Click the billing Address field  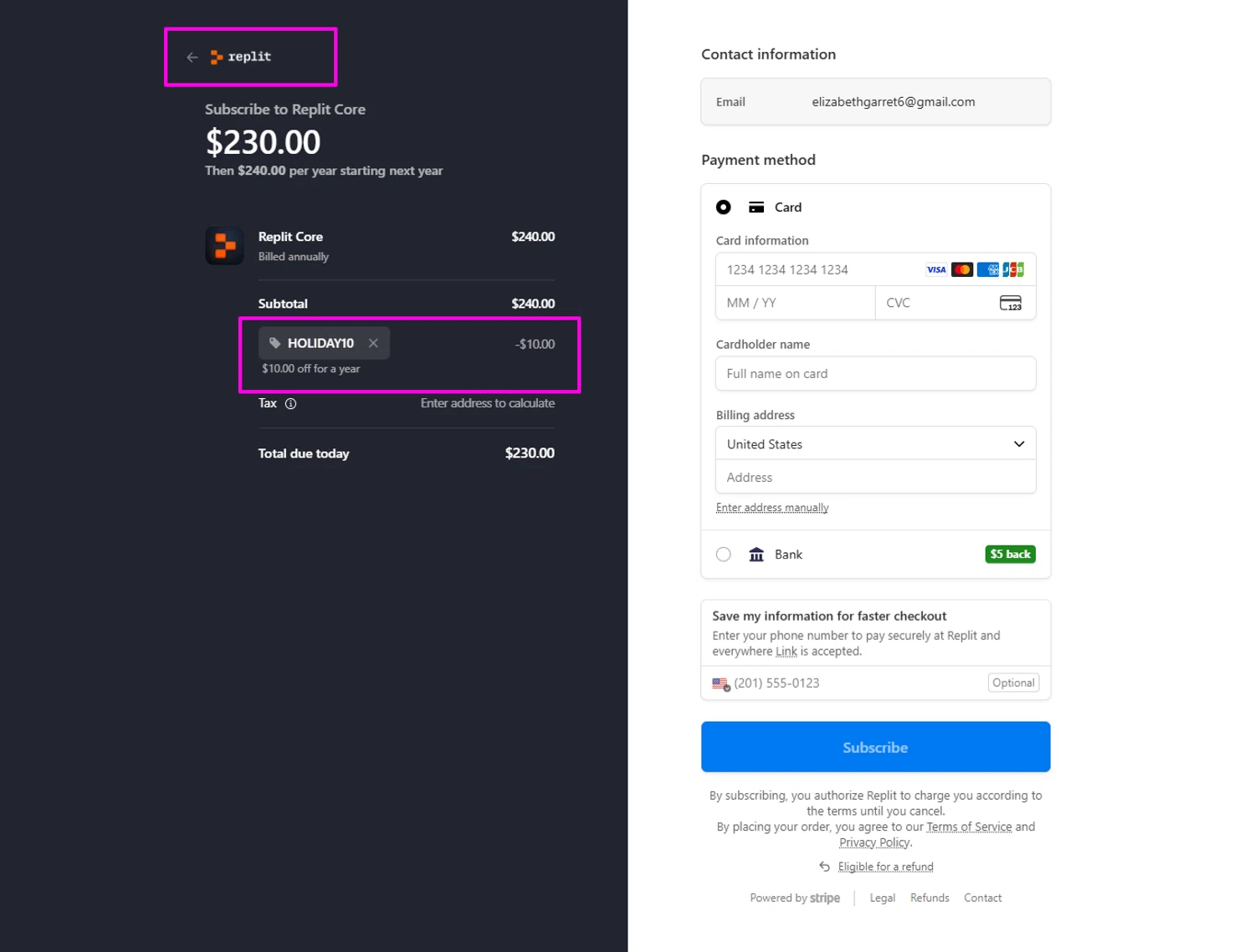pyautogui.click(x=876, y=477)
